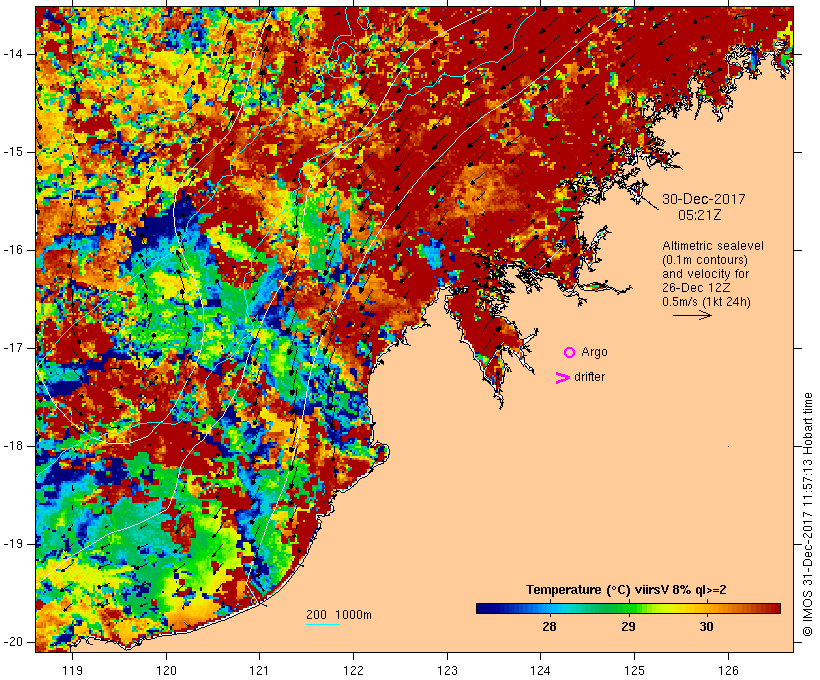Click the '-17' latitude axis label
This screenshot has height=680, width=820.
coord(13,348)
